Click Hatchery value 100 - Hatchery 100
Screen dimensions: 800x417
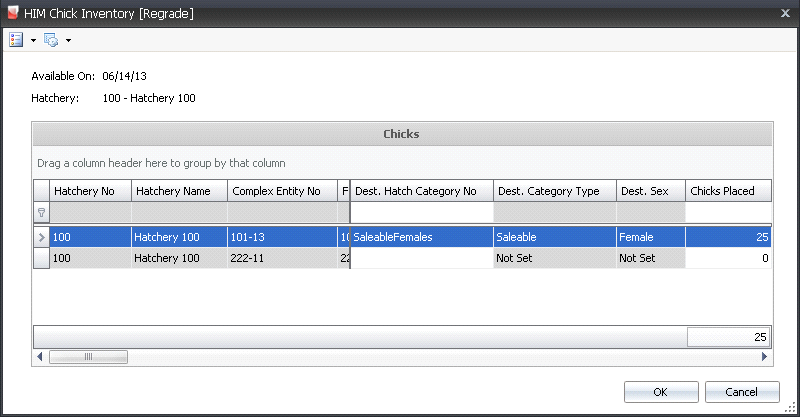(149, 98)
